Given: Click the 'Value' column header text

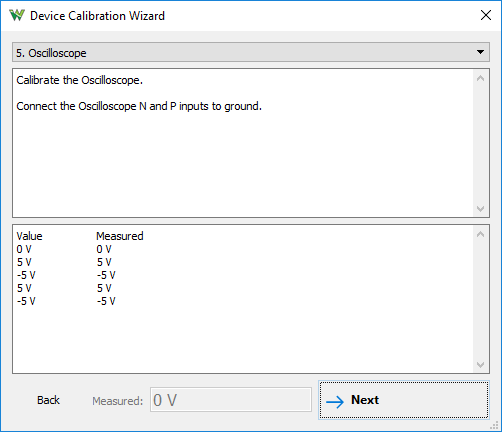Looking at the screenshot, I should pos(29,236).
